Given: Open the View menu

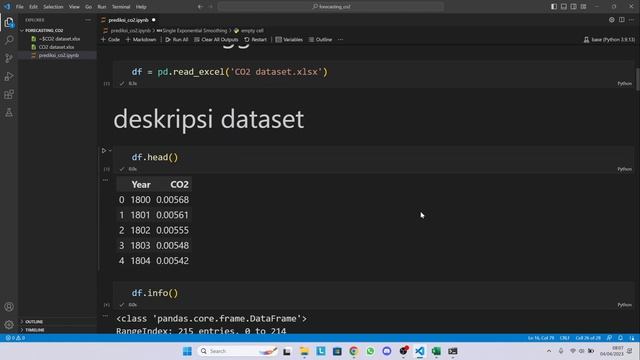Looking at the screenshot, I should [x=74, y=7].
